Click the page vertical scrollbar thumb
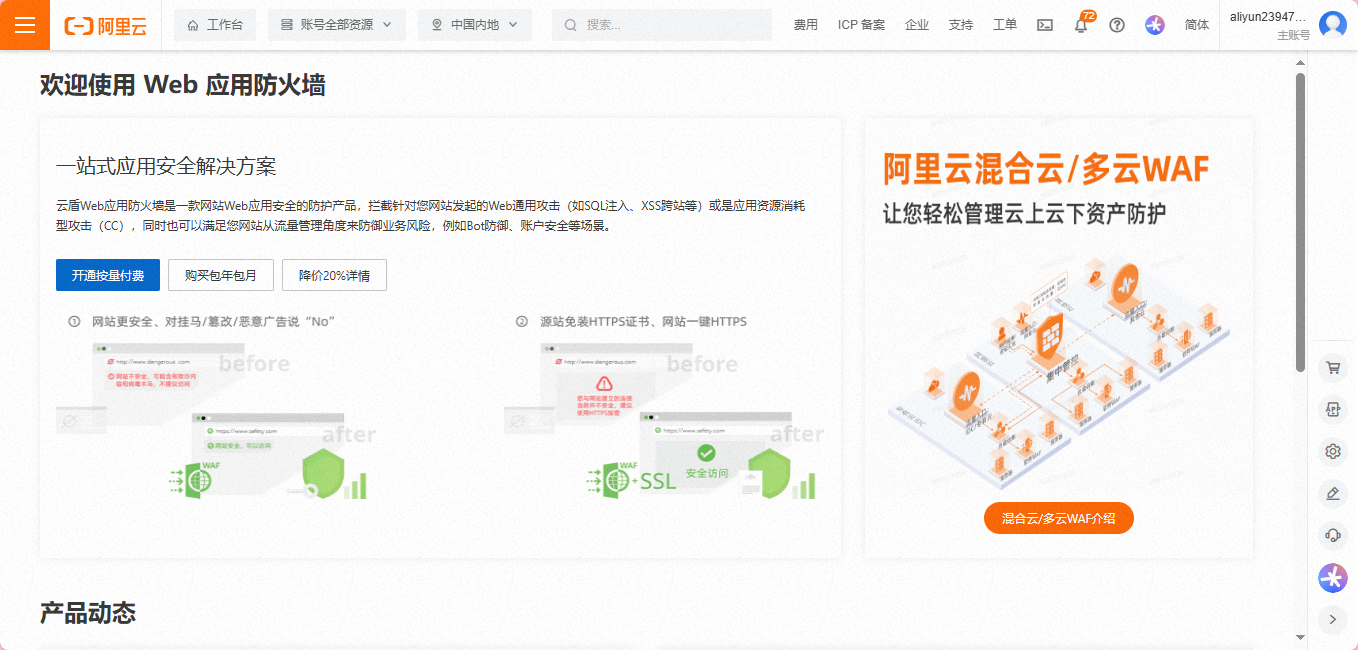The height and width of the screenshot is (650, 1358). click(1301, 222)
